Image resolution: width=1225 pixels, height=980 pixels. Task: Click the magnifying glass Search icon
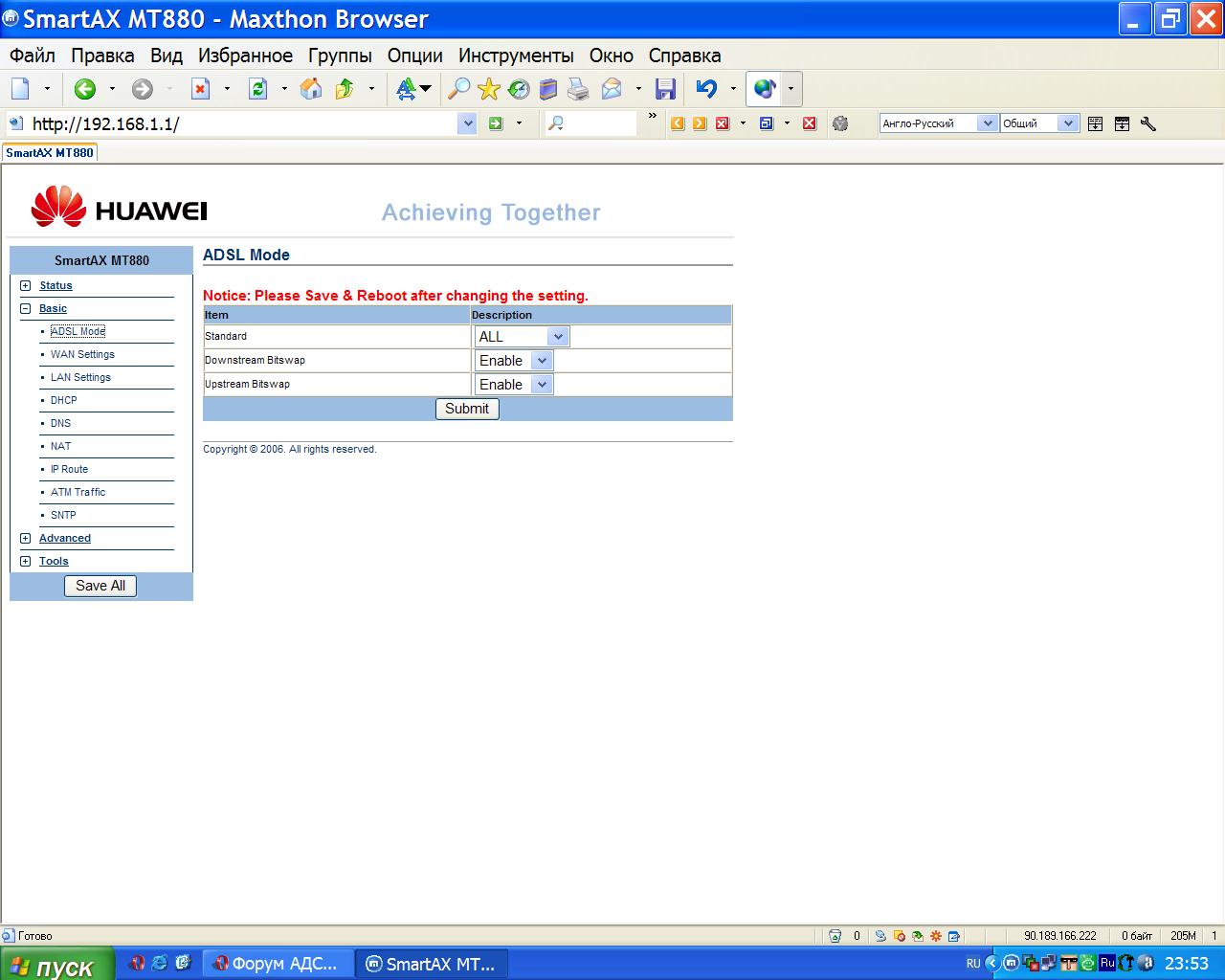[459, 89]
